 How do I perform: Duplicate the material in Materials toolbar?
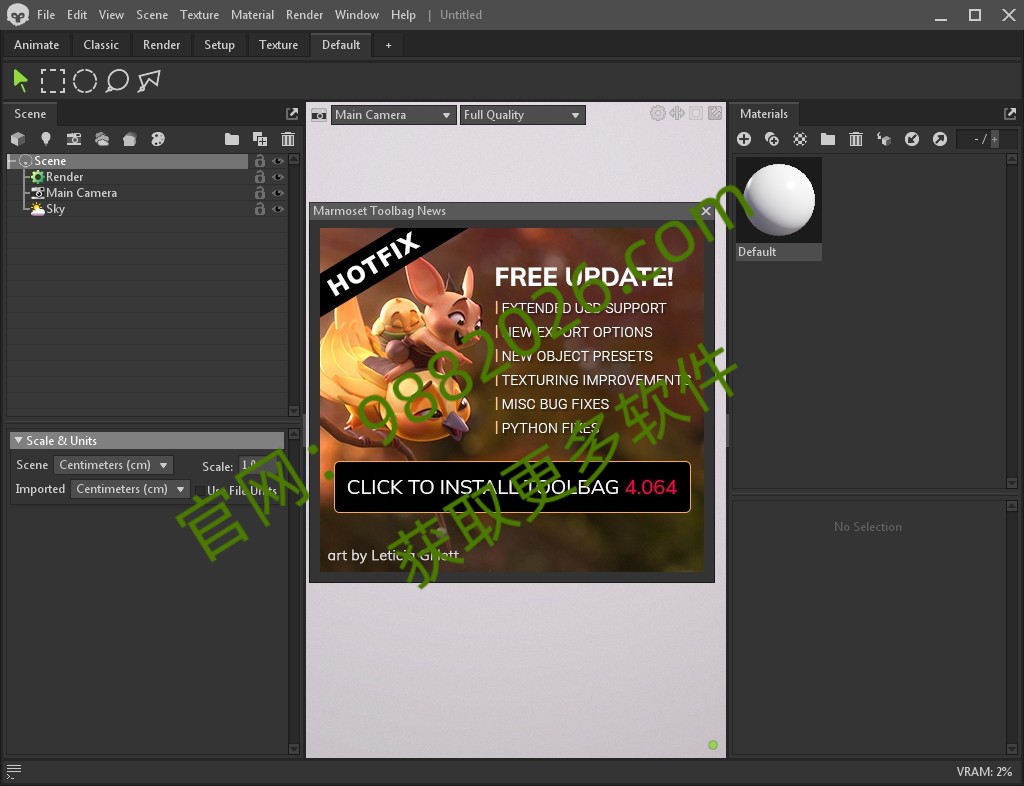(772, 139)
